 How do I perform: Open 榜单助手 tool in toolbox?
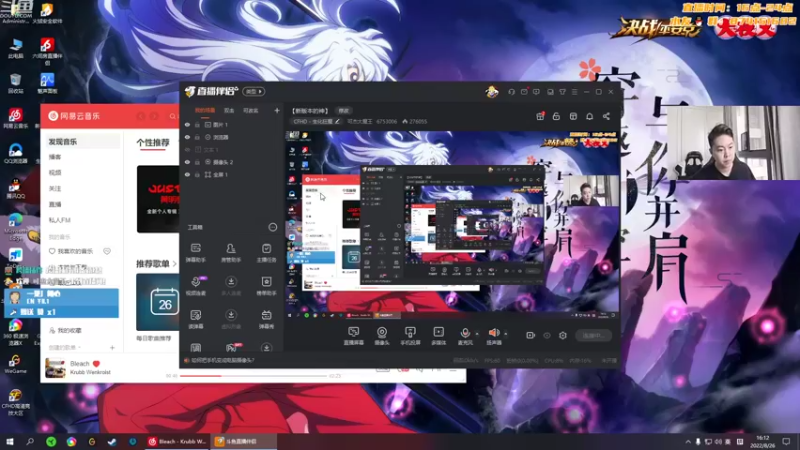click(x=266, y=286)
